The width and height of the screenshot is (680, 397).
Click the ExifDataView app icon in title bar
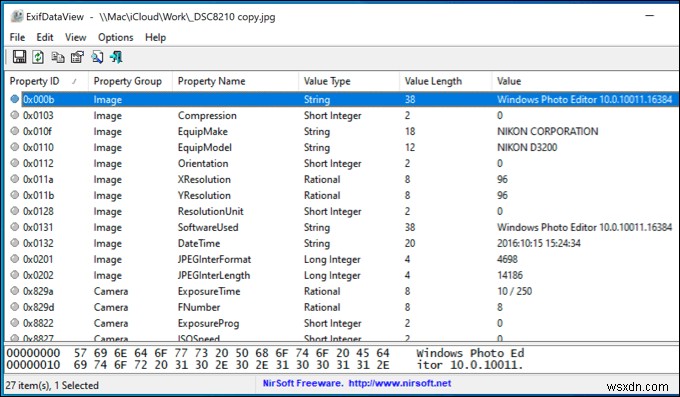click(x=17, y=16)
